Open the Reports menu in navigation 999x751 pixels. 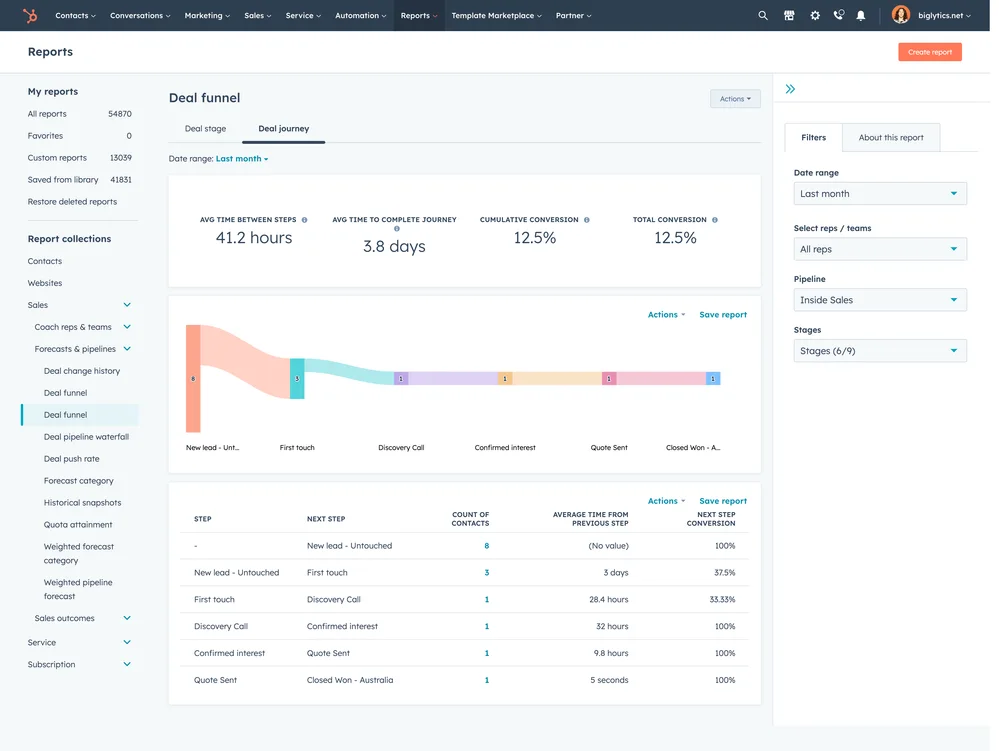coord(418,15)
